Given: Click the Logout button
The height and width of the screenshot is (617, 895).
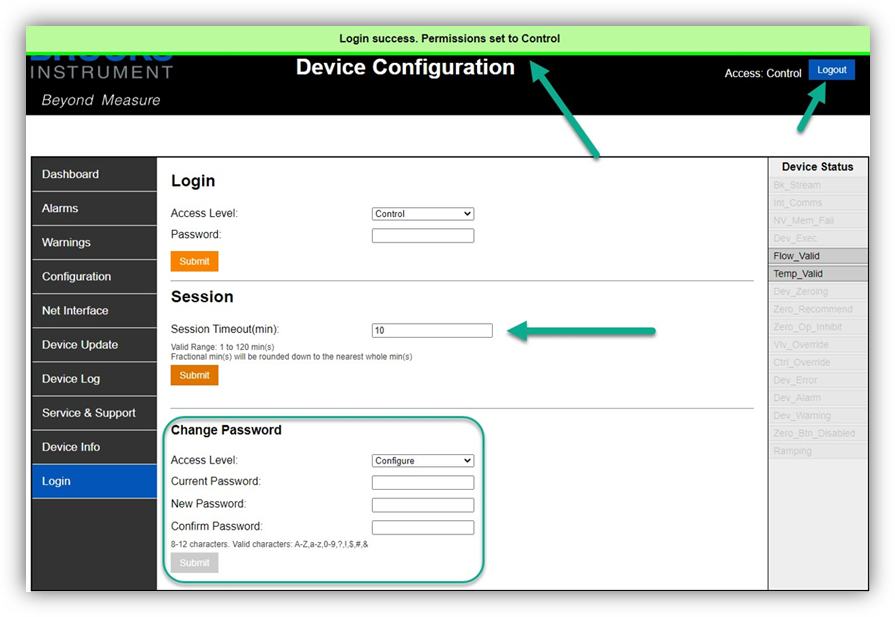Looking at the screenshot, I should (x=832, y=71).
